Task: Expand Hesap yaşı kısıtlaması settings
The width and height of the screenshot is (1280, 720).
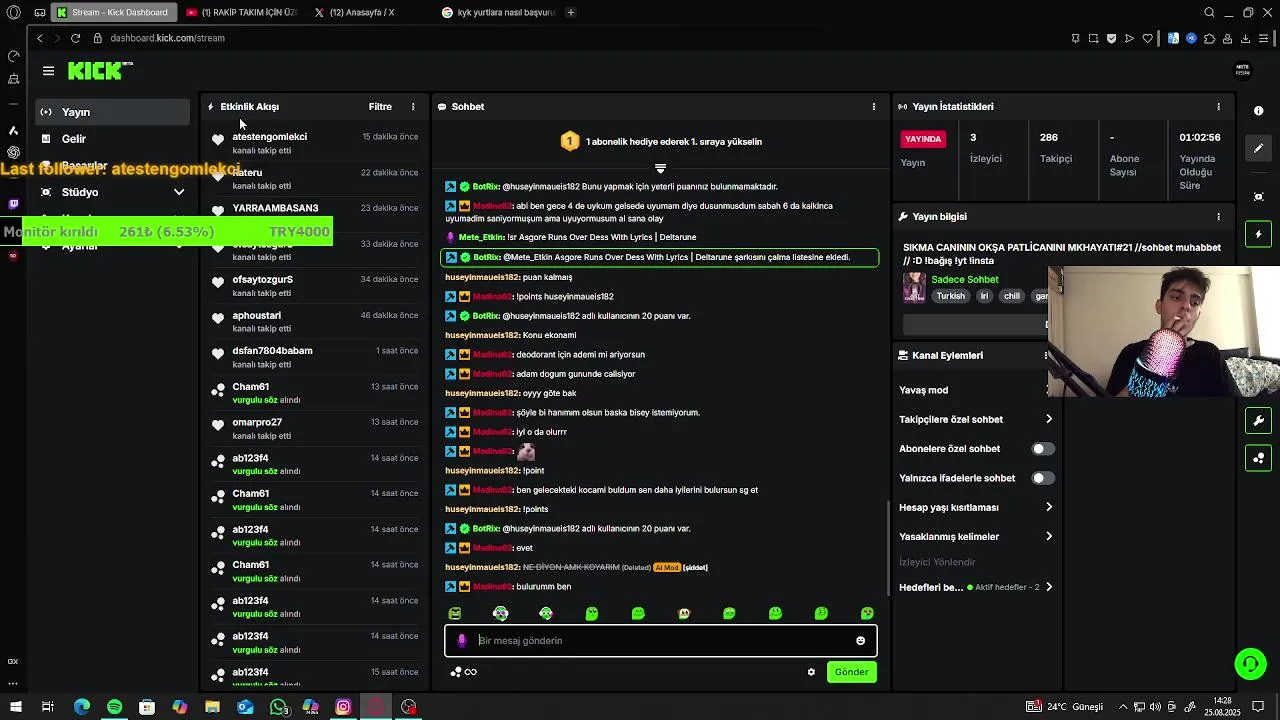Action: coord(976,508)
